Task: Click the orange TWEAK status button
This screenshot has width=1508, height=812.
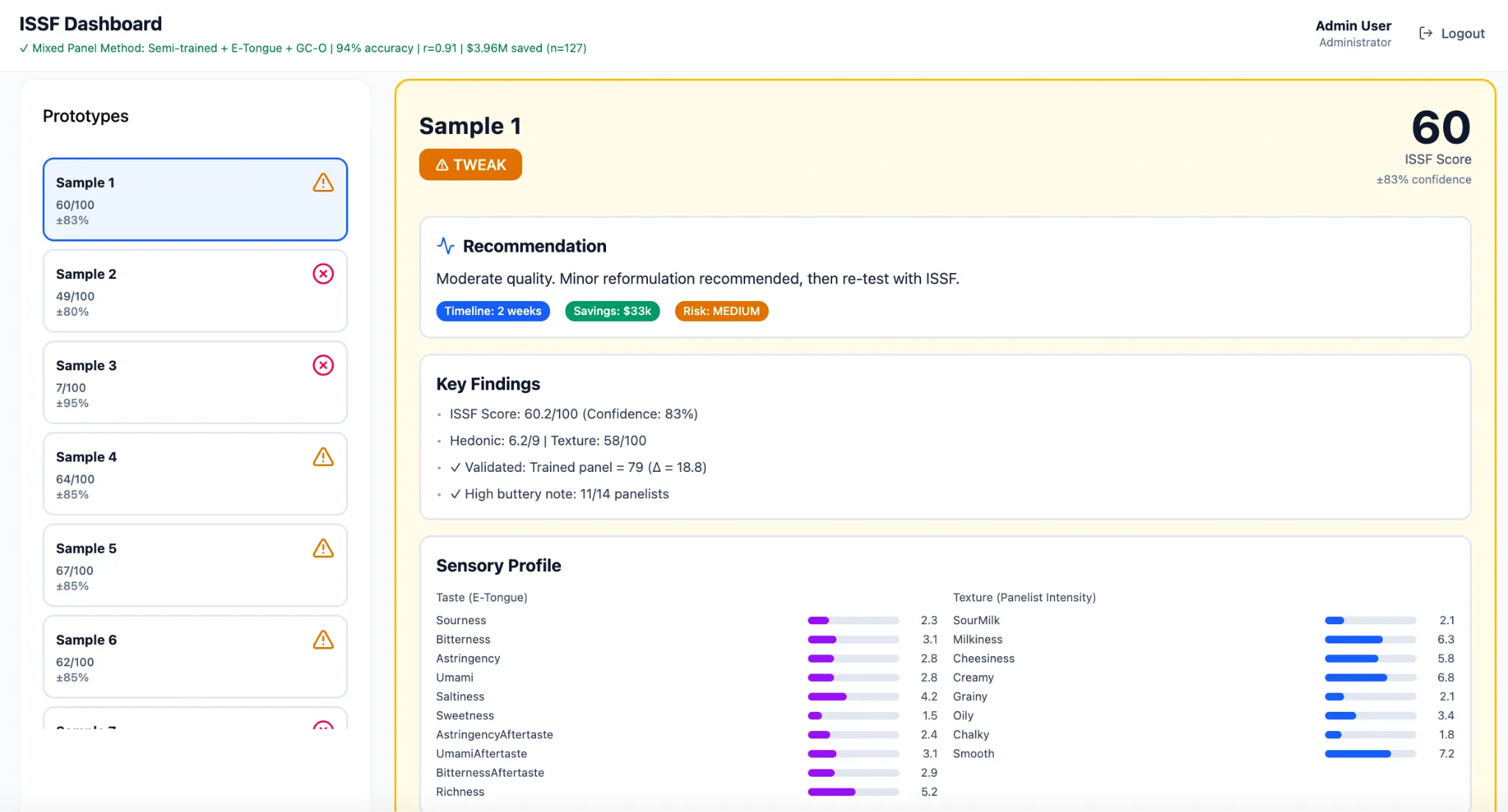Action: (471, 164)
